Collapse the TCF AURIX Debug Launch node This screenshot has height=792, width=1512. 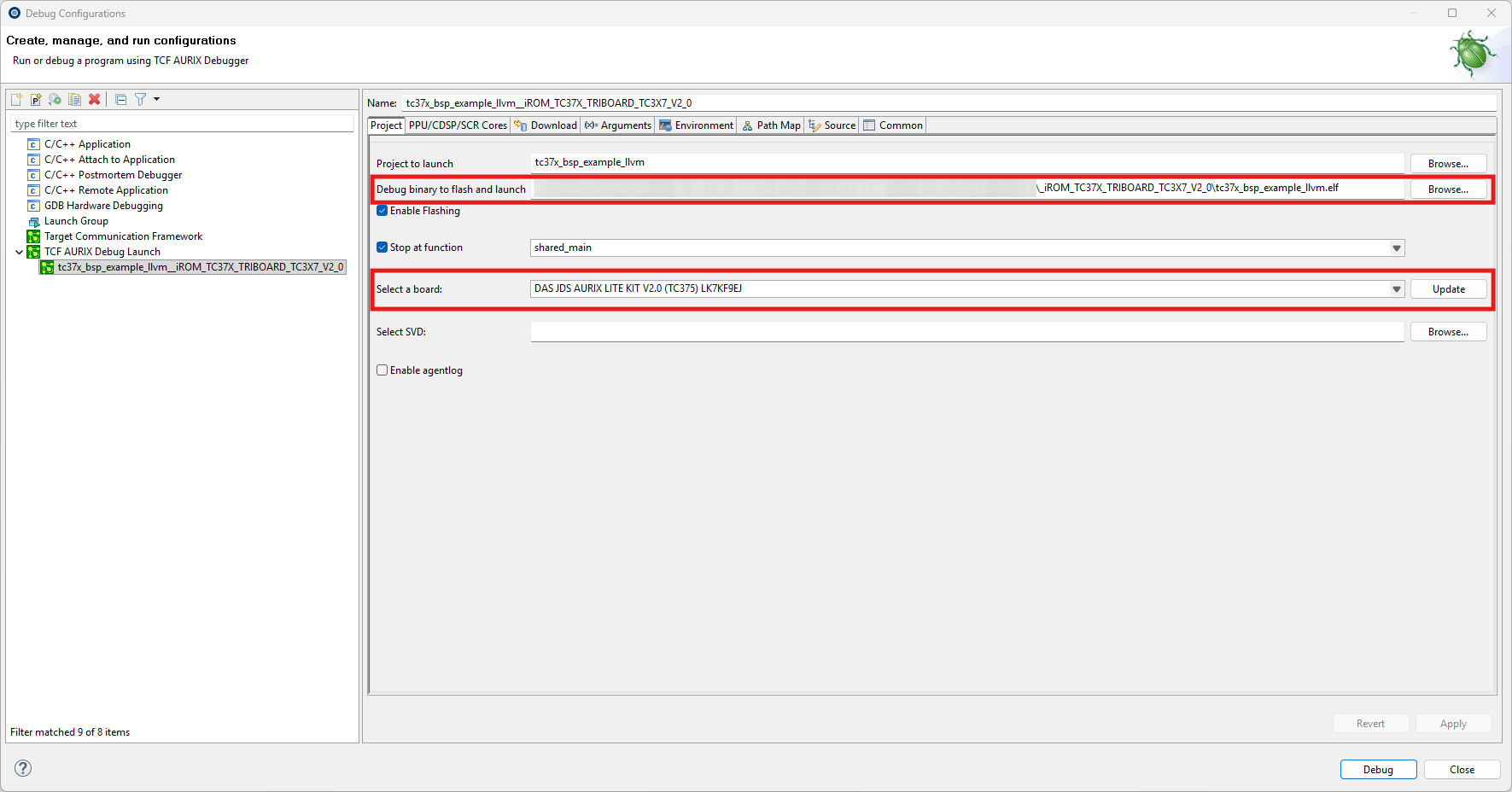point(19,252)
